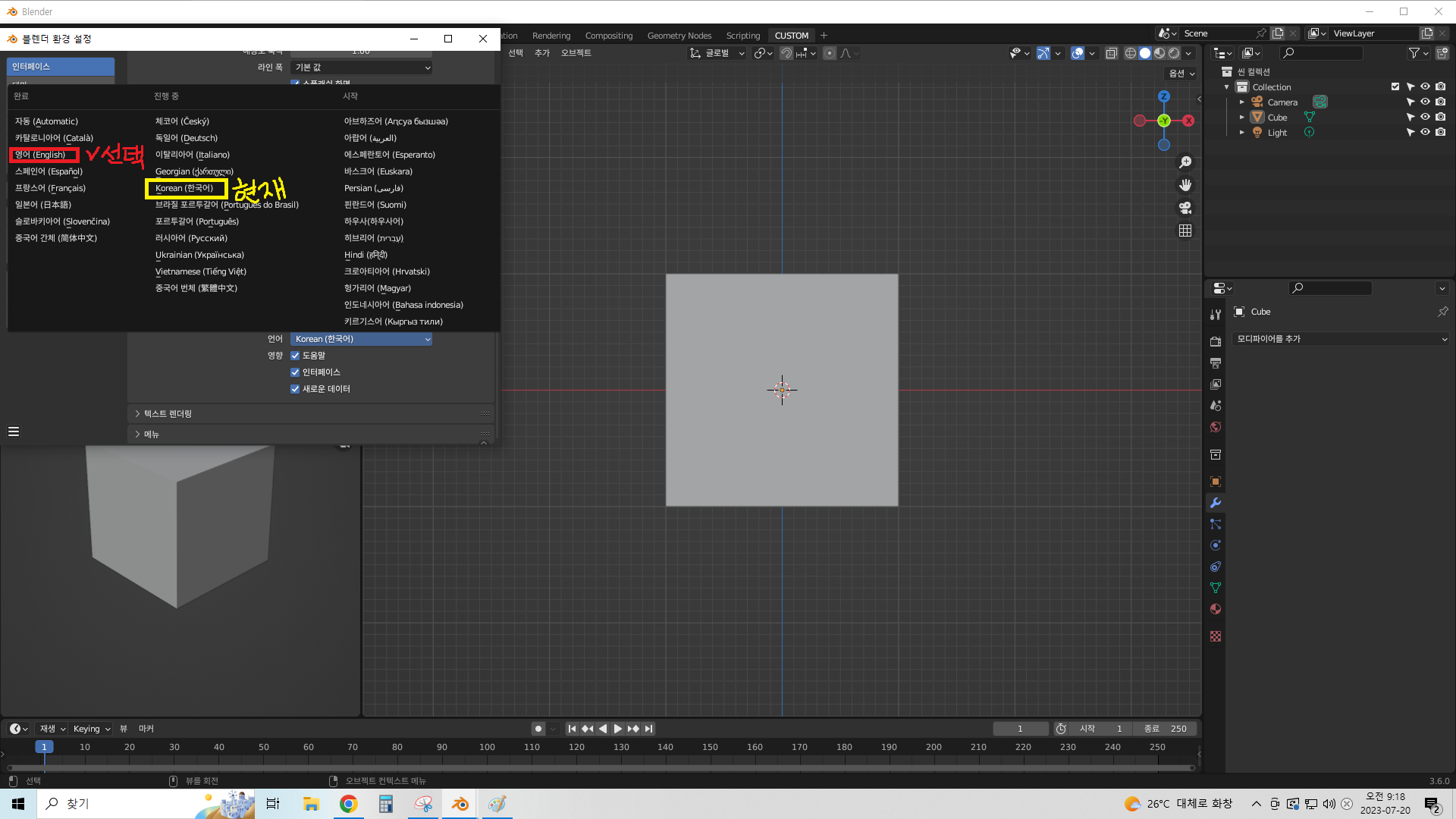Switch to the Scripting workspace tab
The image size is (1456, 819).
(x=742, y=36)
